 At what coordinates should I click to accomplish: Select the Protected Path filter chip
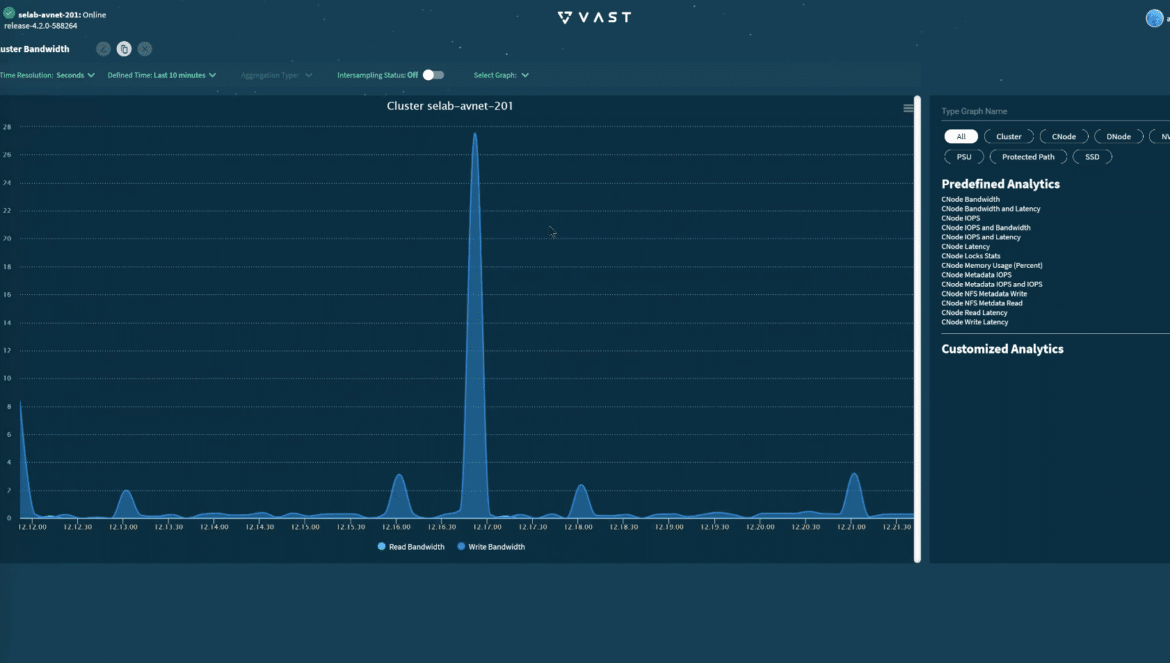tap(1028, 157)
